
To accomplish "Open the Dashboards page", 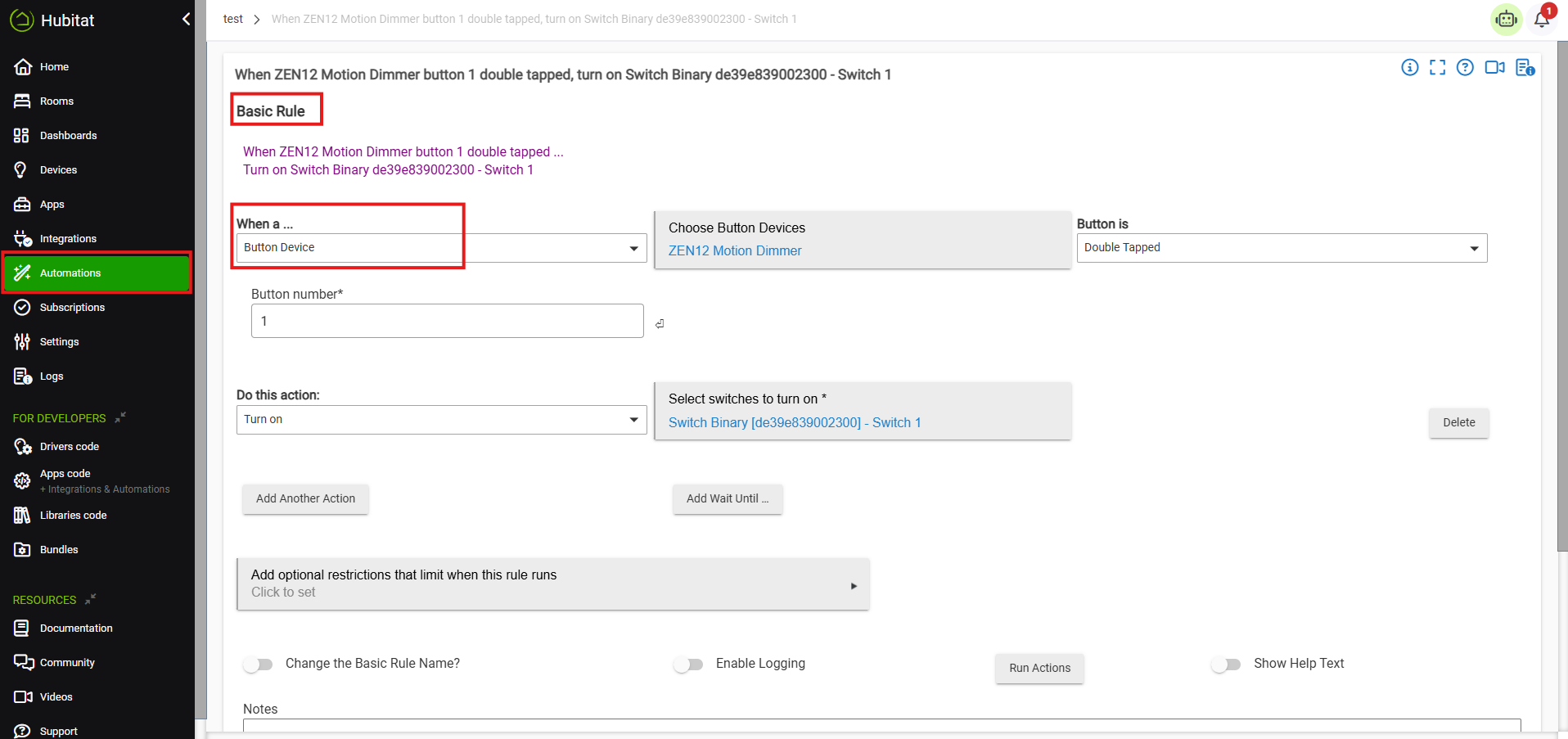I will coord(68,136).
